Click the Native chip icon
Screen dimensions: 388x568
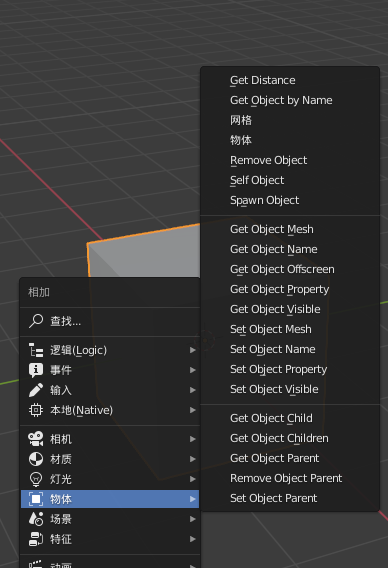36,410
